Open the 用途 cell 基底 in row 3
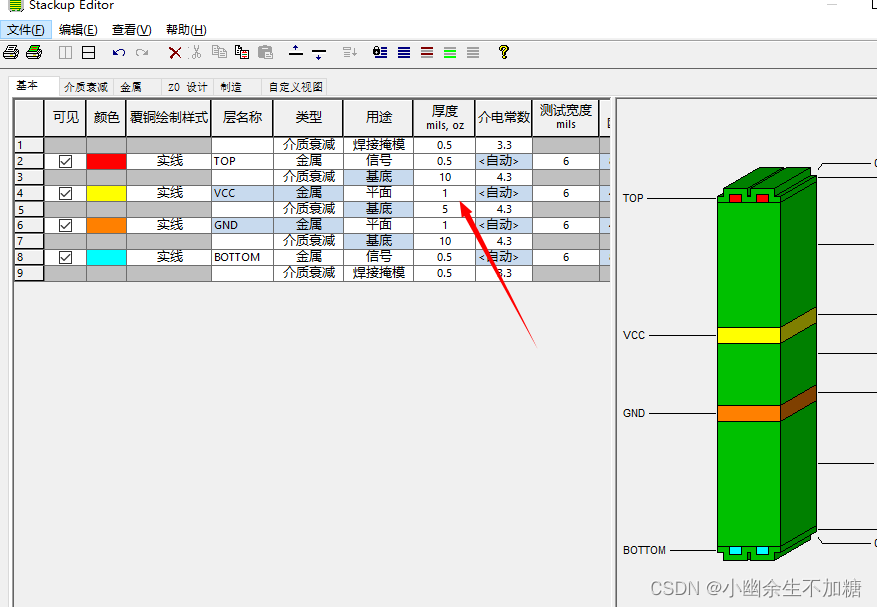Screen dimensions: 877x607 pyautogui.click(x=379, y=177)
